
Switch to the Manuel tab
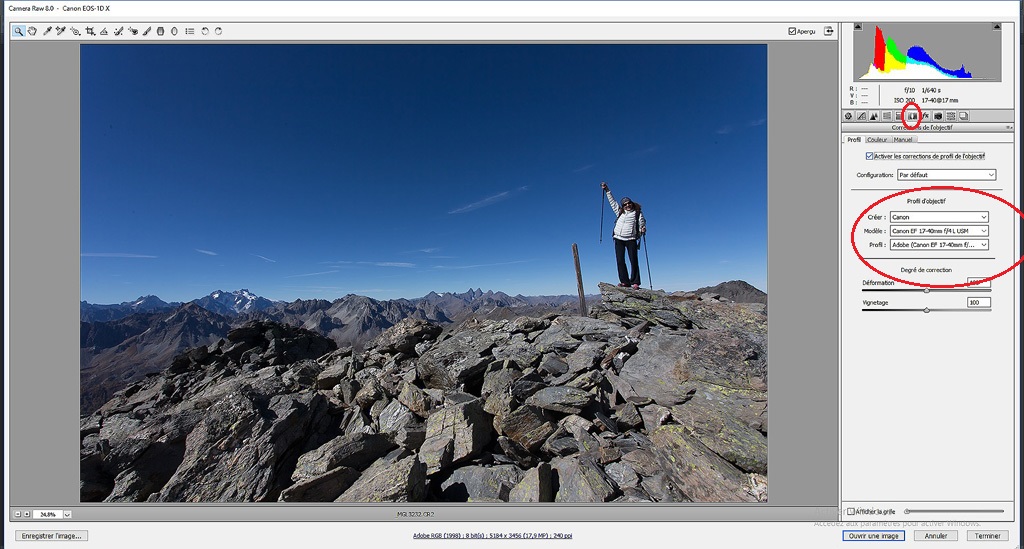click(902, 140)
